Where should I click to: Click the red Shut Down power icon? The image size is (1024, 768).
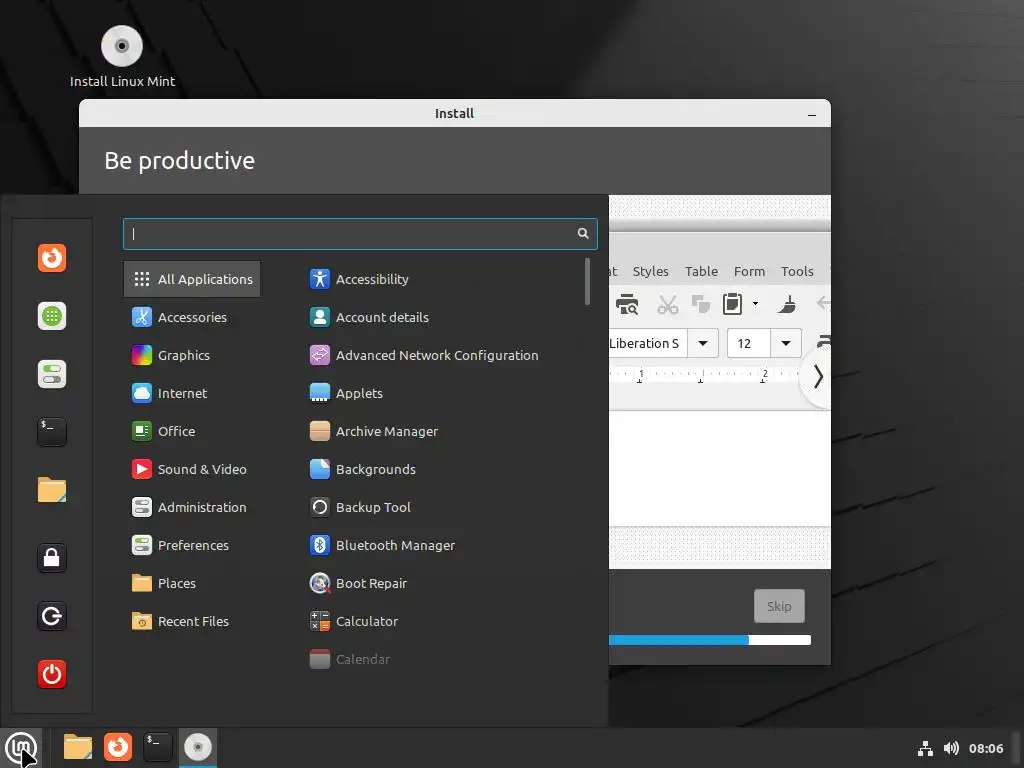point(52,674)
